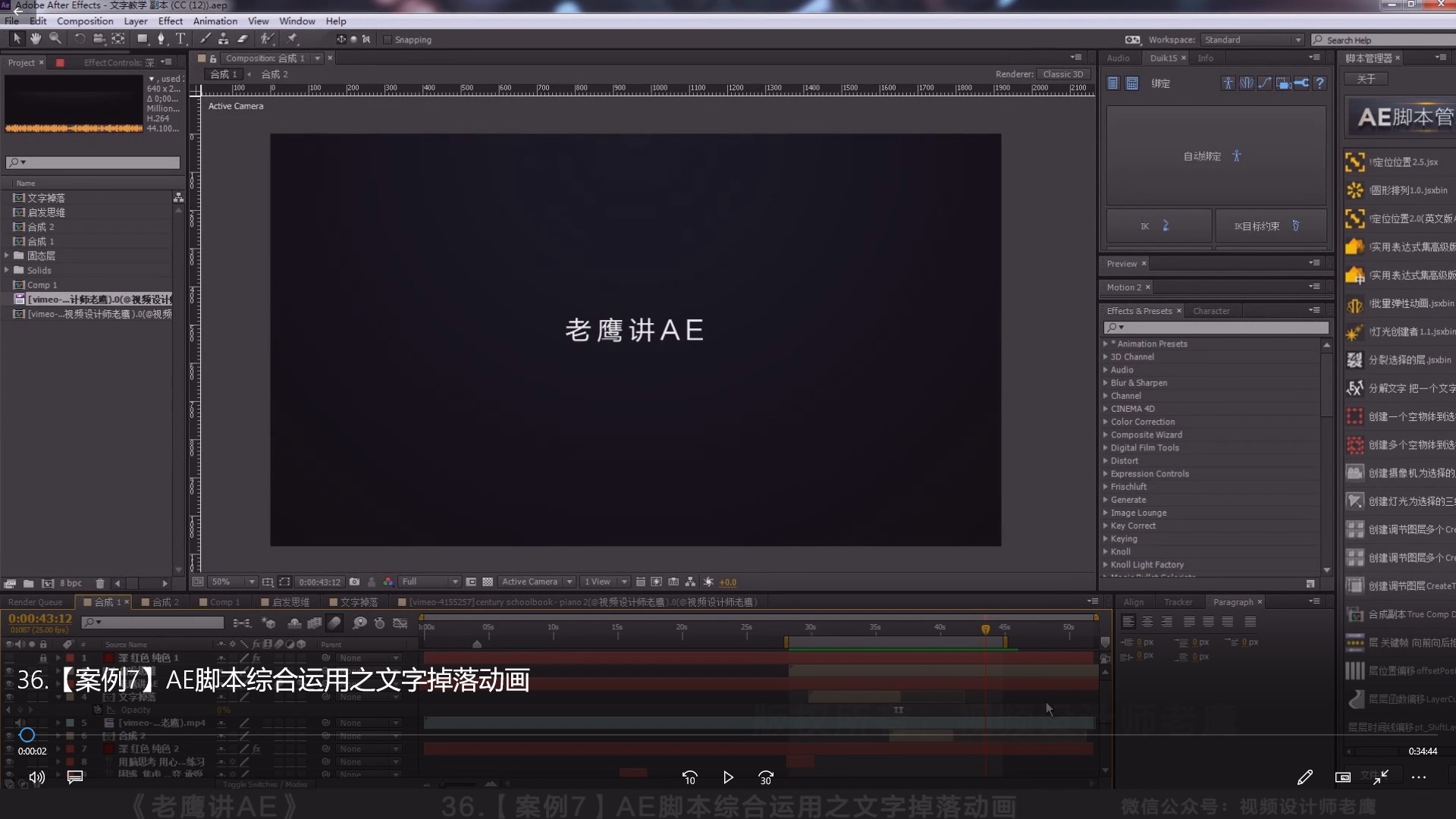Open the Duik interpolation curve icon
This screenshot has width=1456, height=819.
click(x=1264, y=83)
